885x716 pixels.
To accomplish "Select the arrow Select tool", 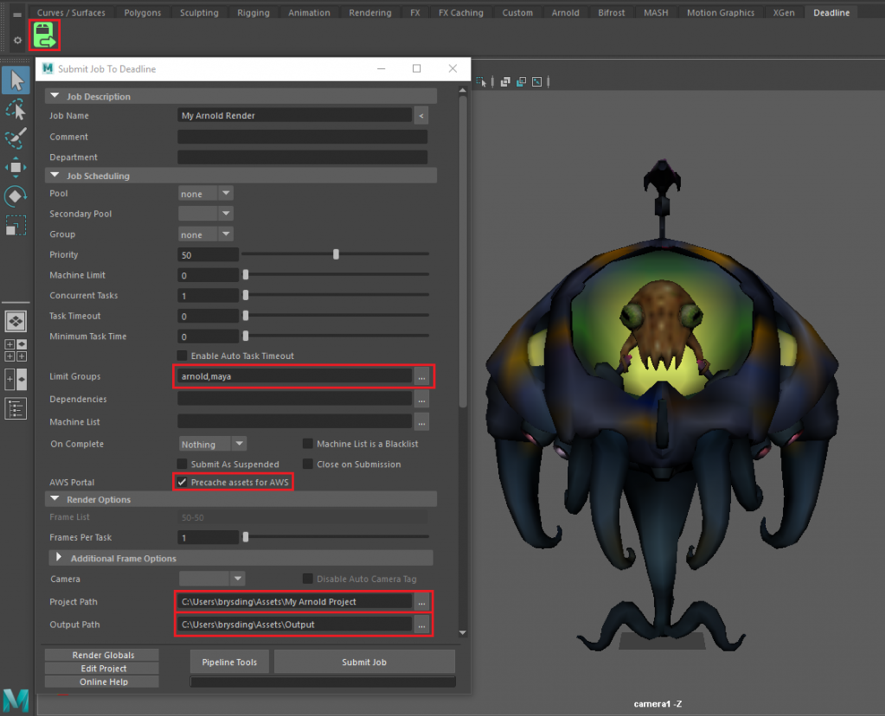I will click(16, 79).
